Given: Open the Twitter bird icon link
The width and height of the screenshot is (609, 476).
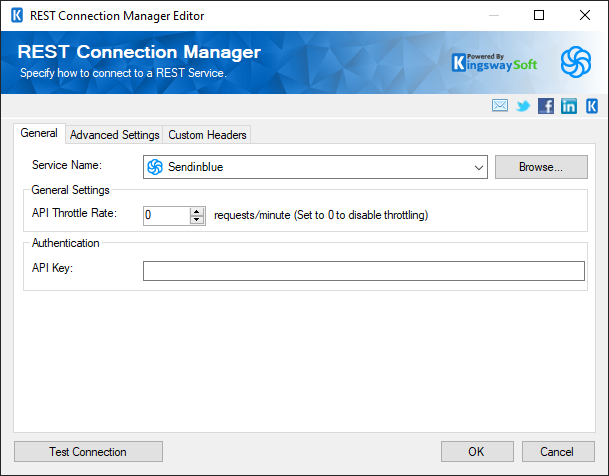Looking at the screenshot, I should click(523, 106).
